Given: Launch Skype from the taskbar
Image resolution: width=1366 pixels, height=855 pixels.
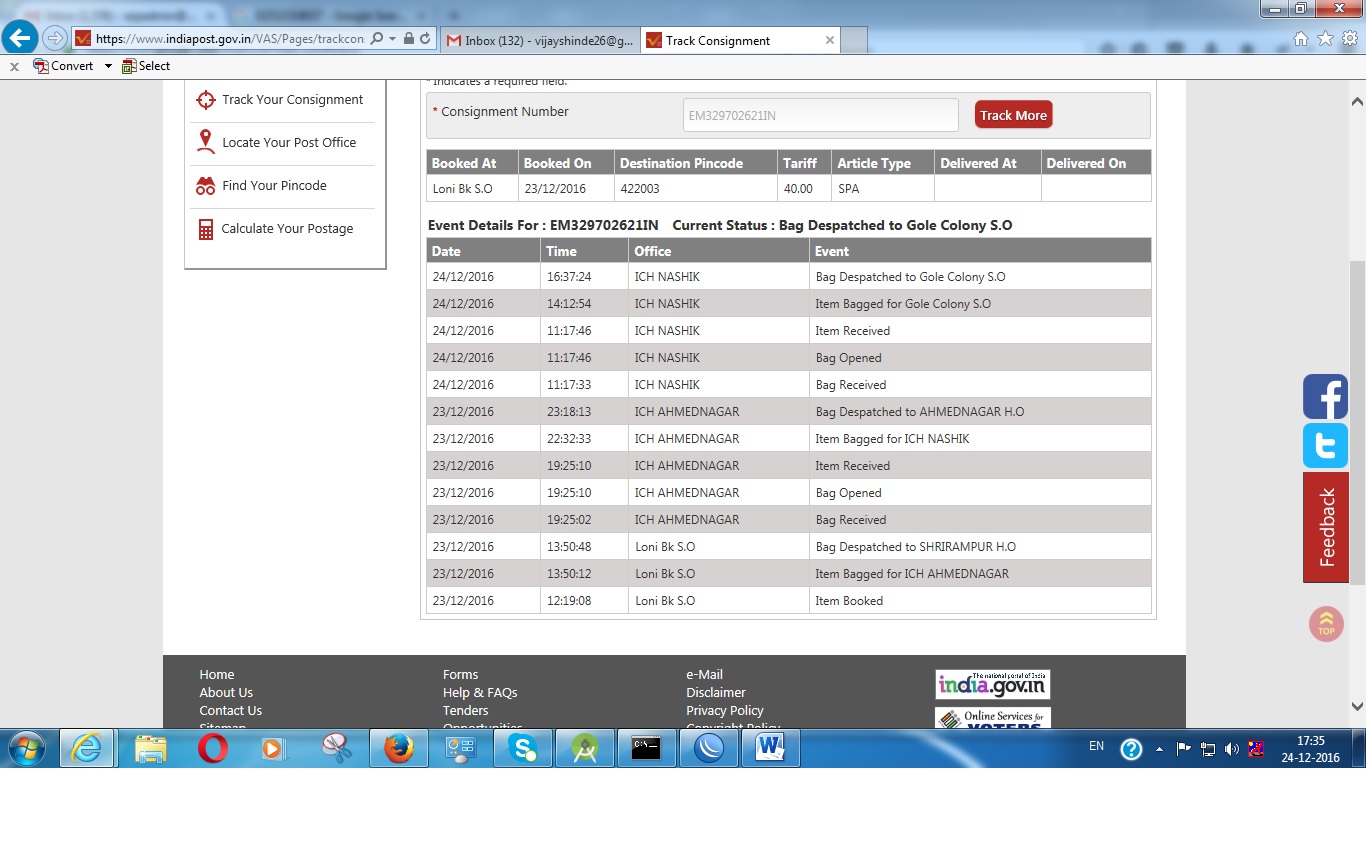Looking at the screenshot, I should (522, 748).
